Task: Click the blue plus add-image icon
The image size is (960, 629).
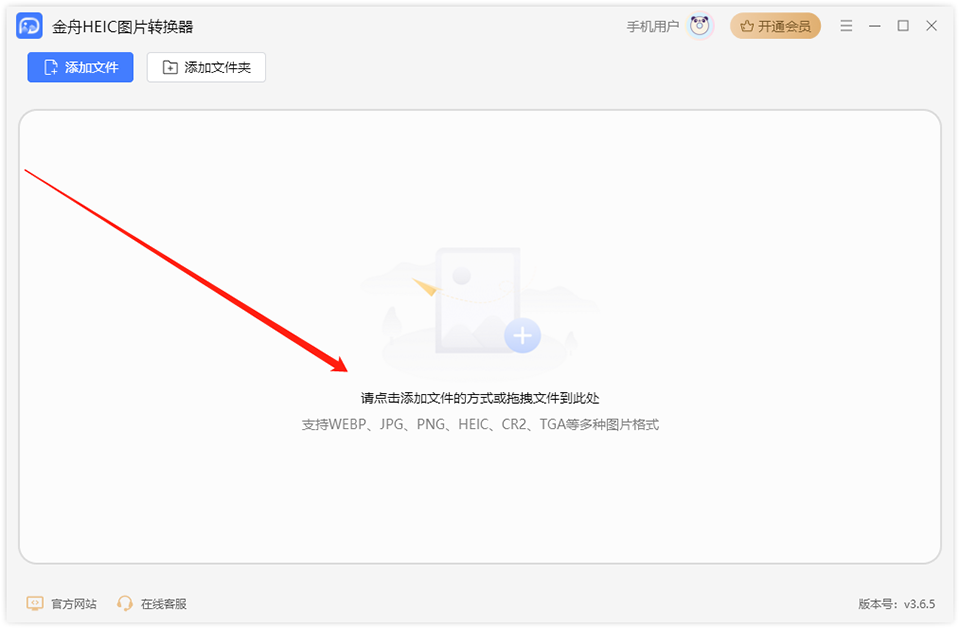Action: pyautogui.click(x=522, y=336)
